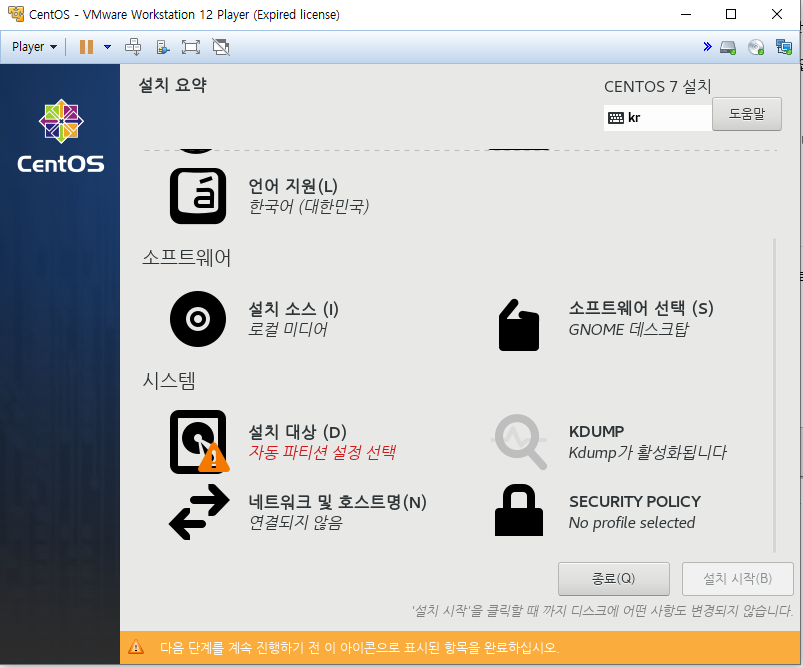
Task: Open 언어 지원(L) language support icon
Action: pyautogui.click(x=198, y=196)
